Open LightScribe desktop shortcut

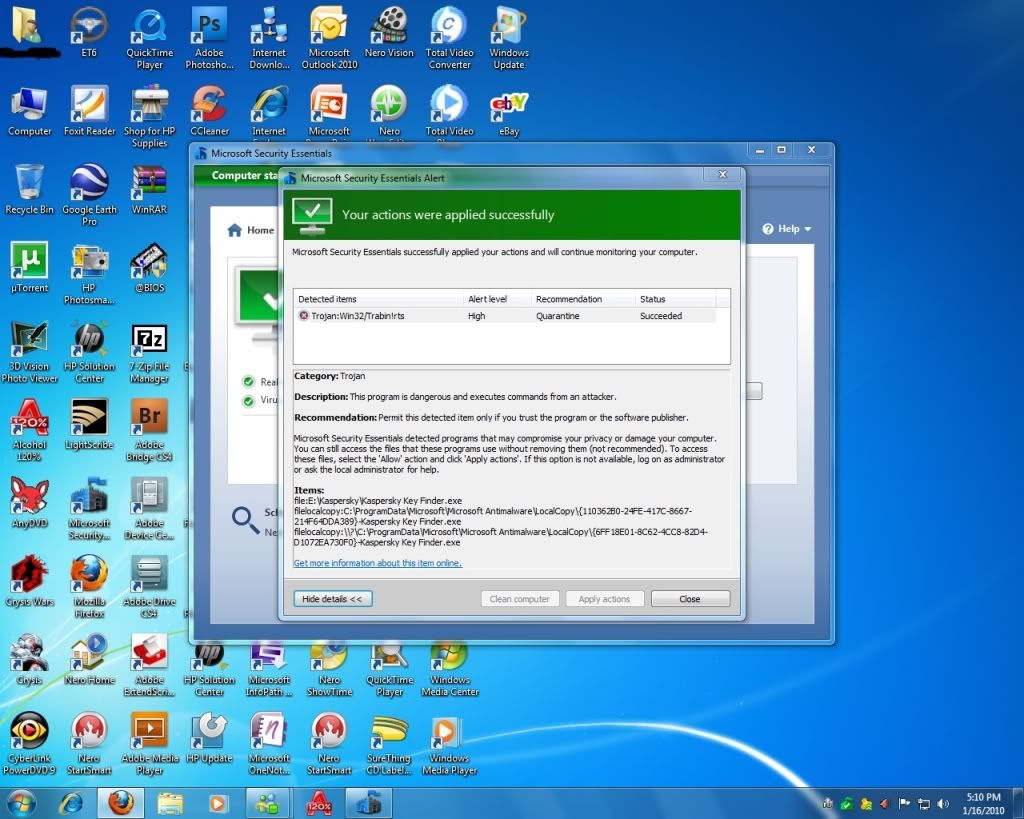(x=89, y=423)
